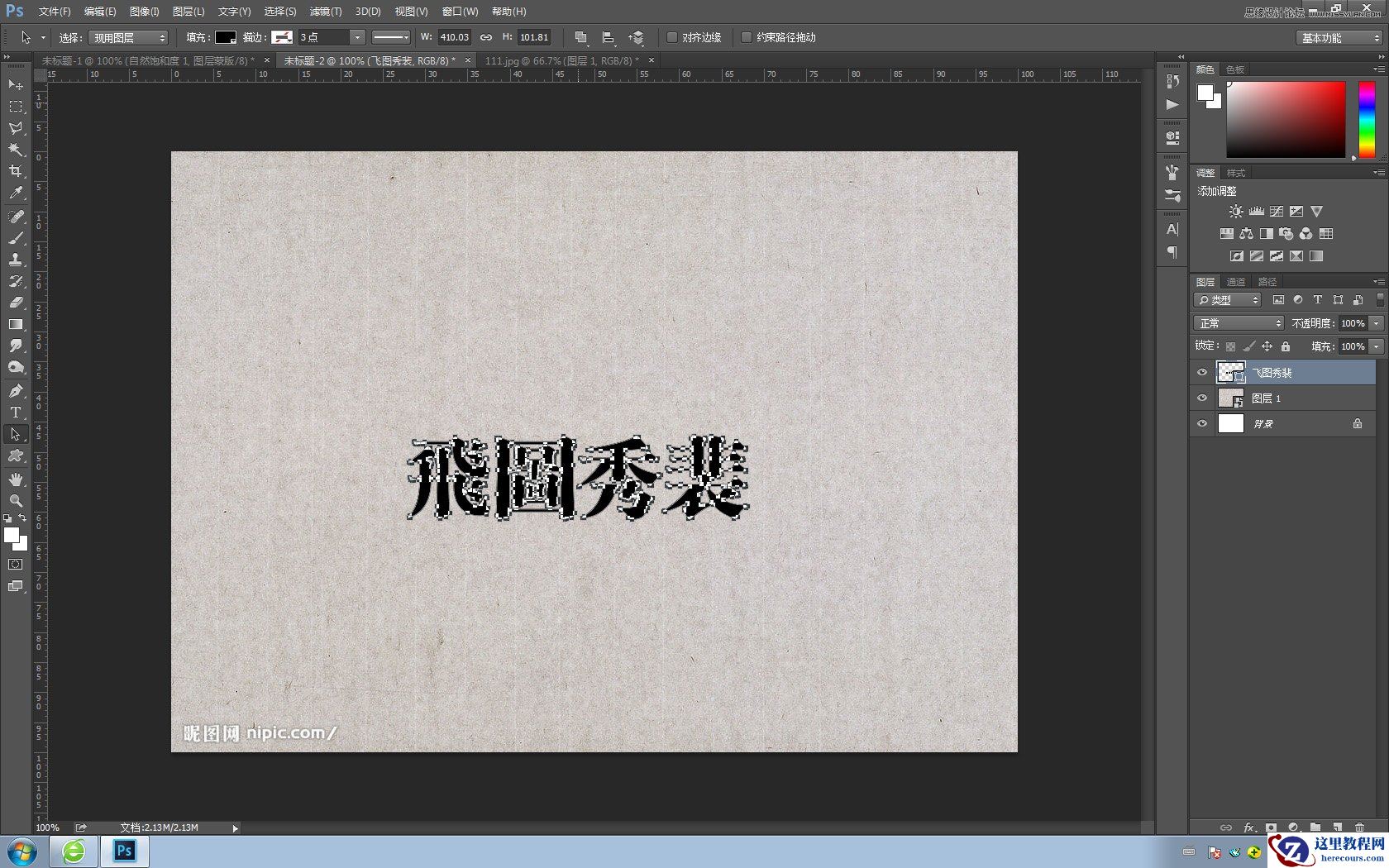Switch to the 通道 panel tab
1389x868 pixels.
(1237, 281)
